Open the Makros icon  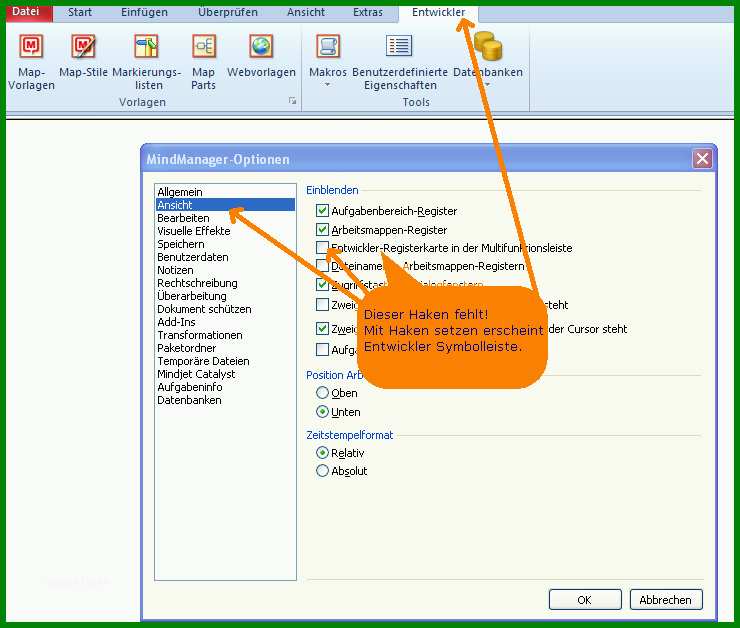[x=328, y=46]
